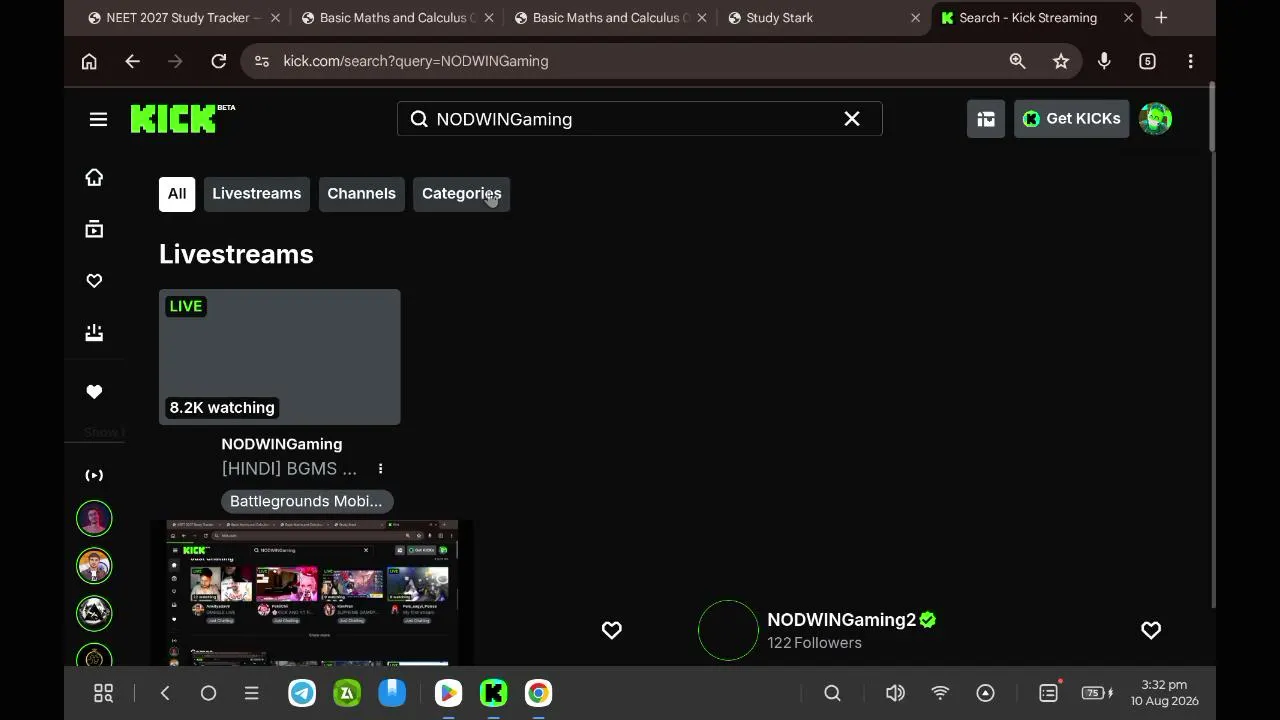Open the third followed channel avatar in sidebar
This screenshot has width=1280, height=720.
pos(94,613)
